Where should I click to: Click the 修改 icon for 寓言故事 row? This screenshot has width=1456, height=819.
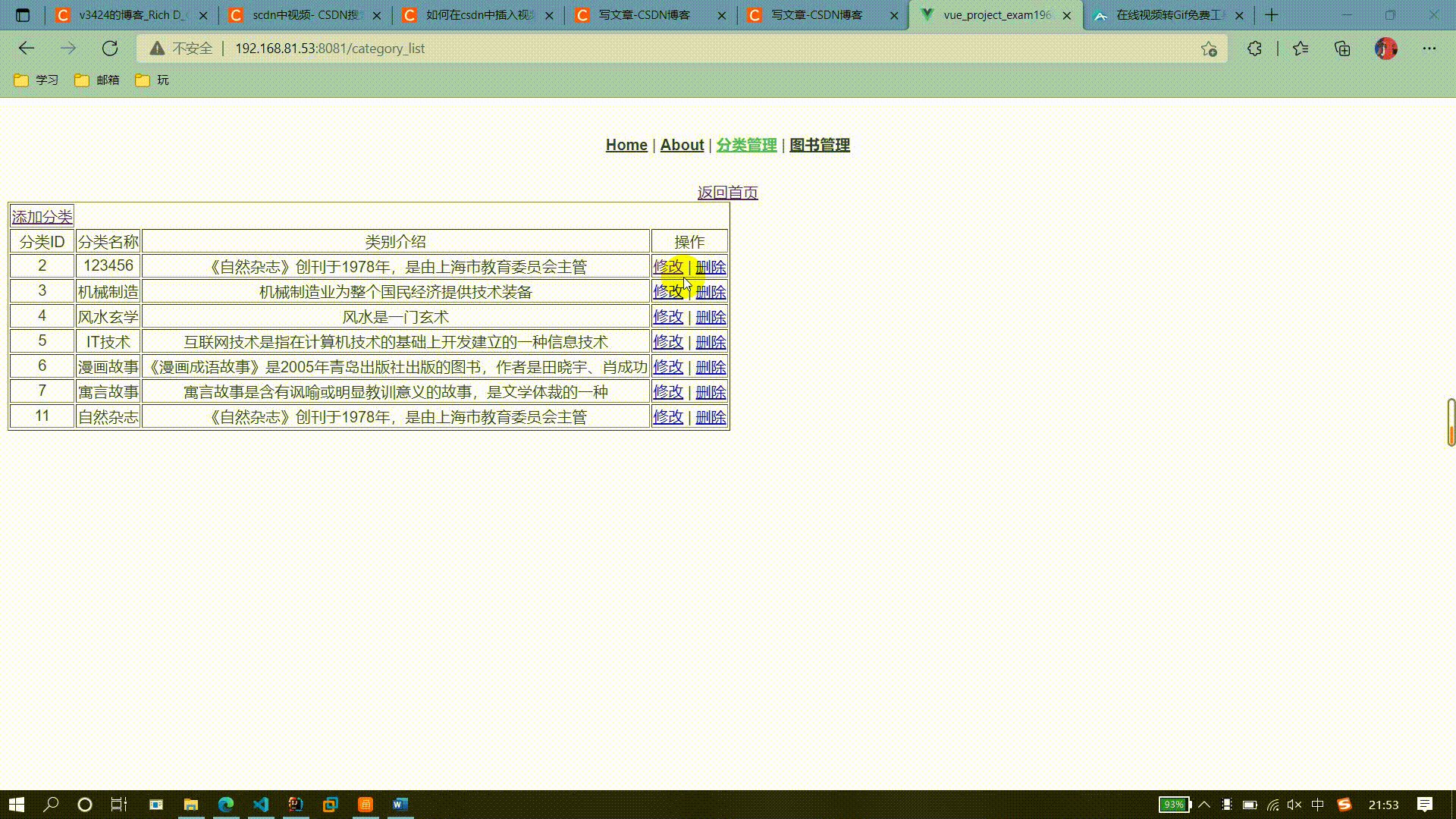668,391
